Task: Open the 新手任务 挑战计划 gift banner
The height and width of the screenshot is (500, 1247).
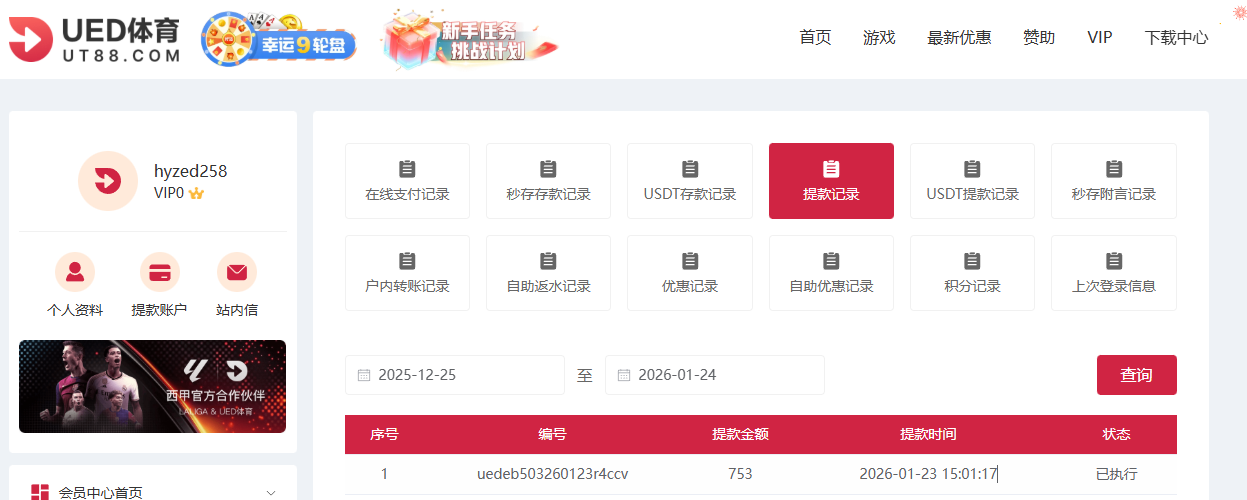Action: pyautogui.click(x=469, y=39)
